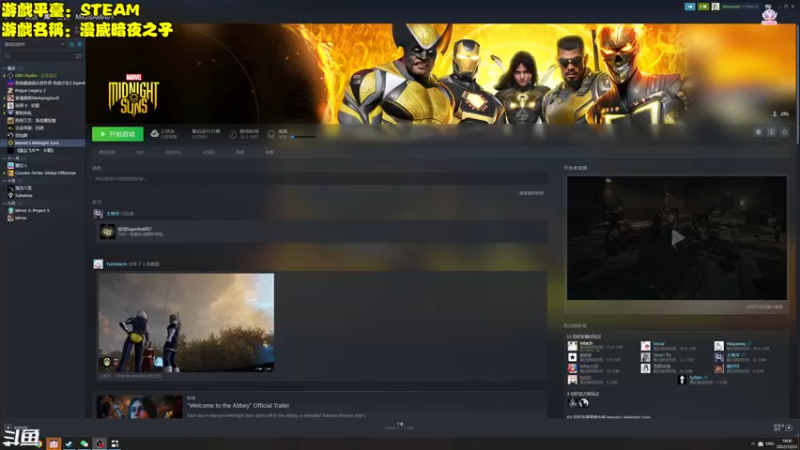The image size is (800, 450).
Task: Click the library search field
Action: coord(38,56)
